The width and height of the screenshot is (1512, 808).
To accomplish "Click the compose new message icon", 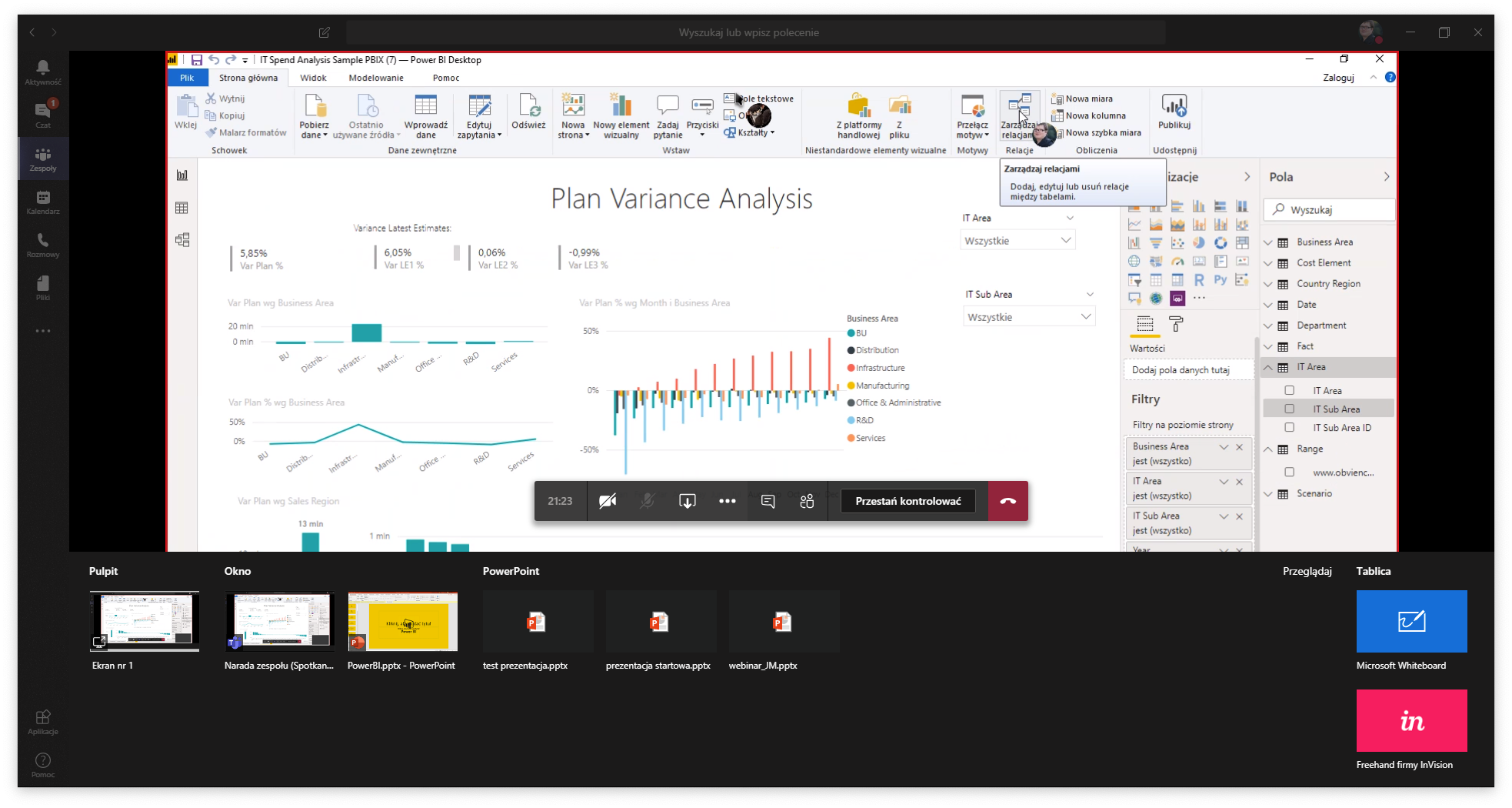I will (325, 32).
